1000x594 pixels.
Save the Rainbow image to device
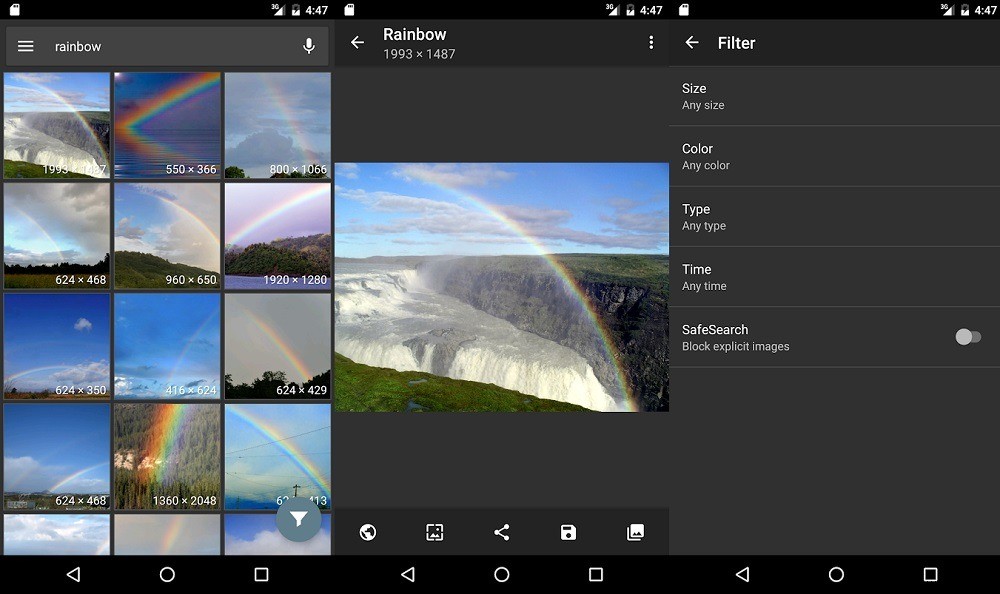tap(568, 532)
